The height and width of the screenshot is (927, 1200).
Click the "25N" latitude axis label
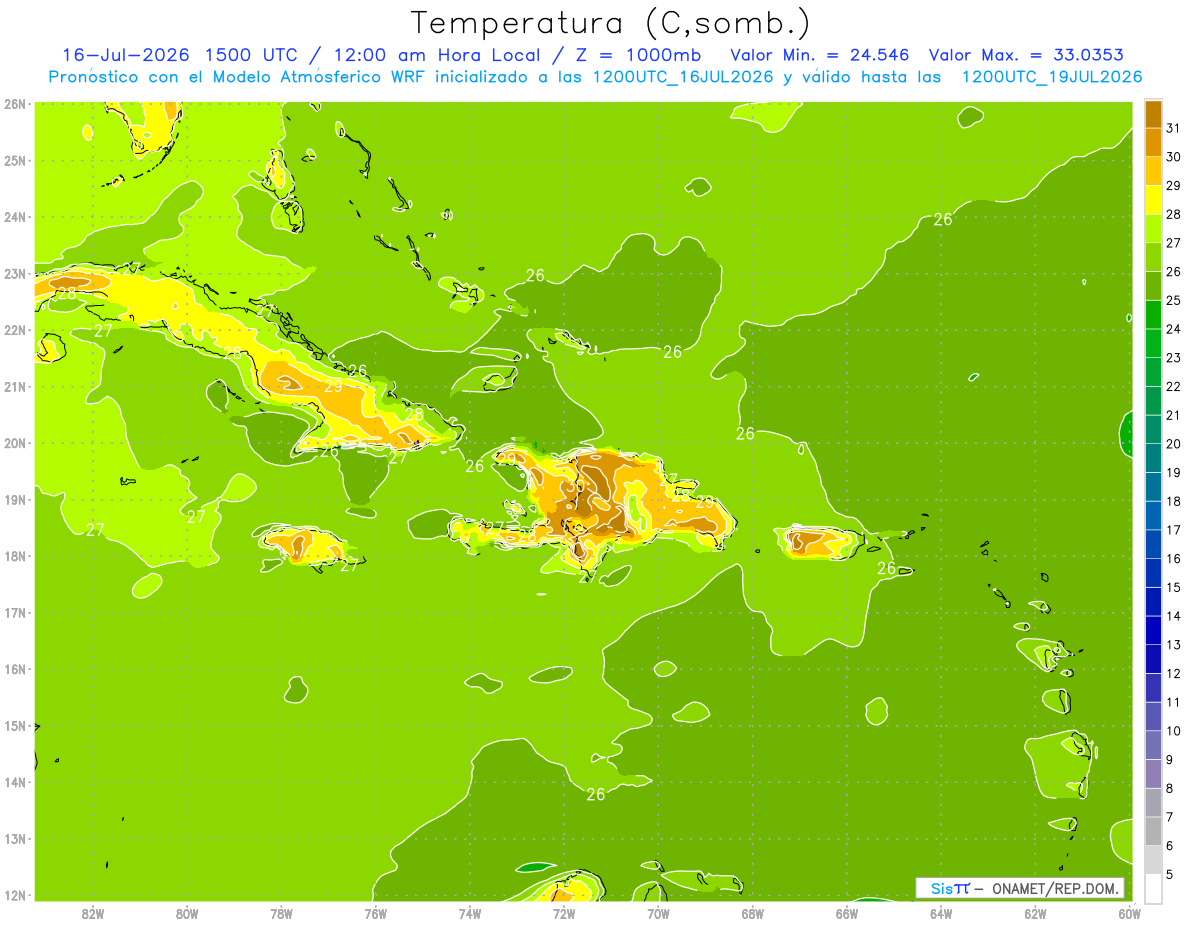(x=14, y=160)
